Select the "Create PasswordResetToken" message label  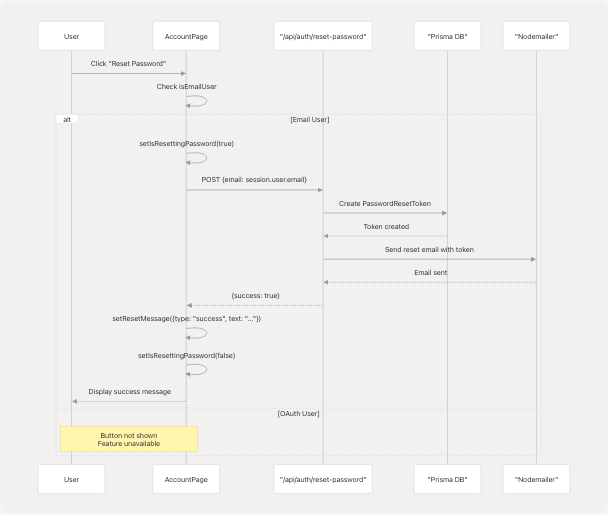click(385, 203)
